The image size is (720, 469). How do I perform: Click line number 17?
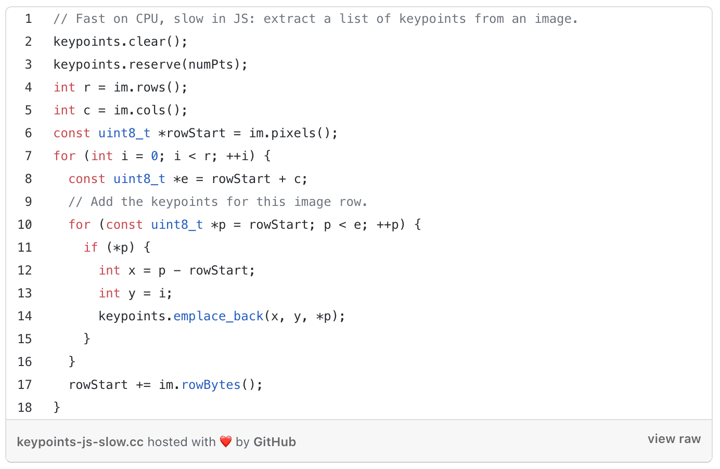(x=25, y=384)
